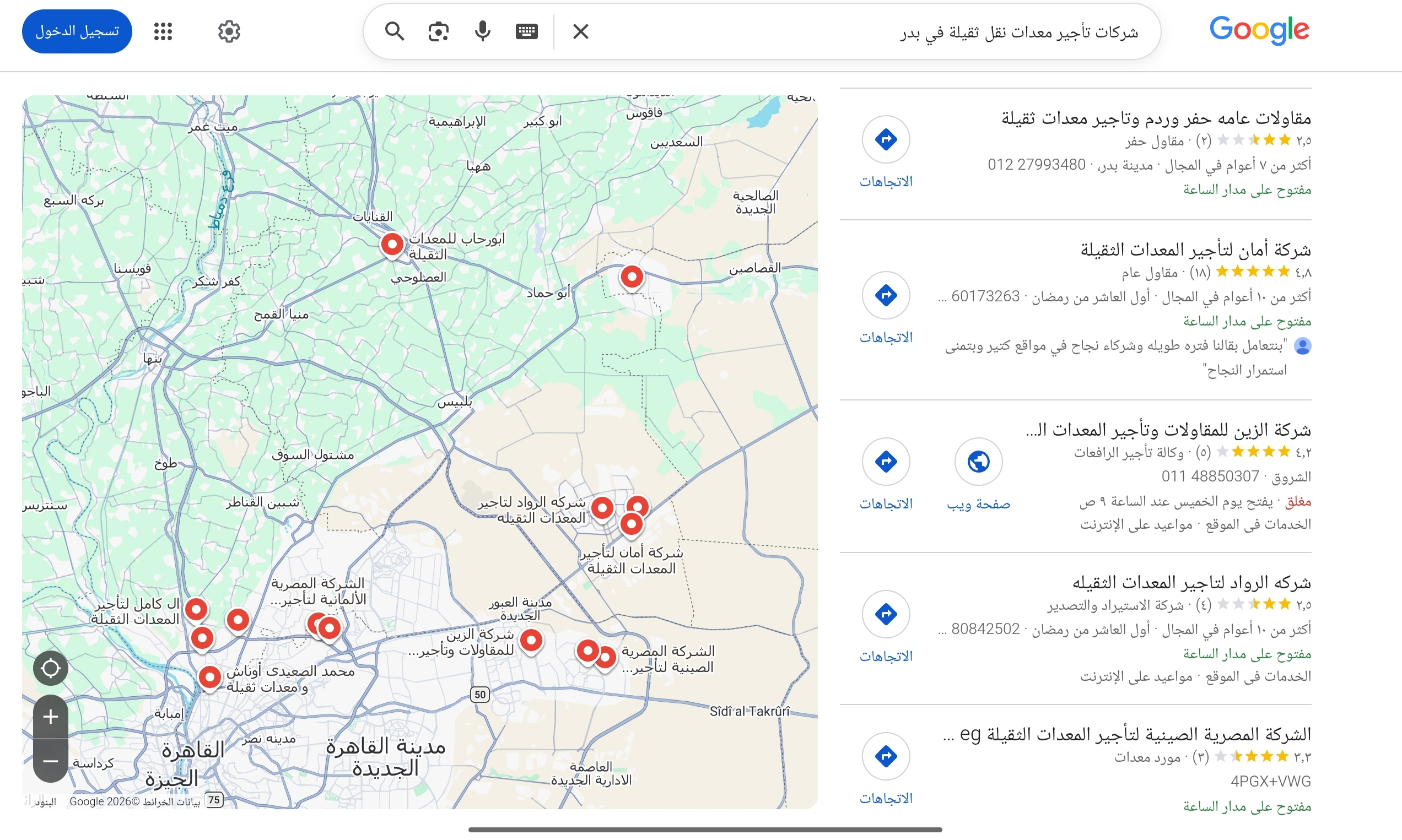Click مغلق closed status of شركة الزين
This screenshot has width=1402, height=840.
[1298, 502]
